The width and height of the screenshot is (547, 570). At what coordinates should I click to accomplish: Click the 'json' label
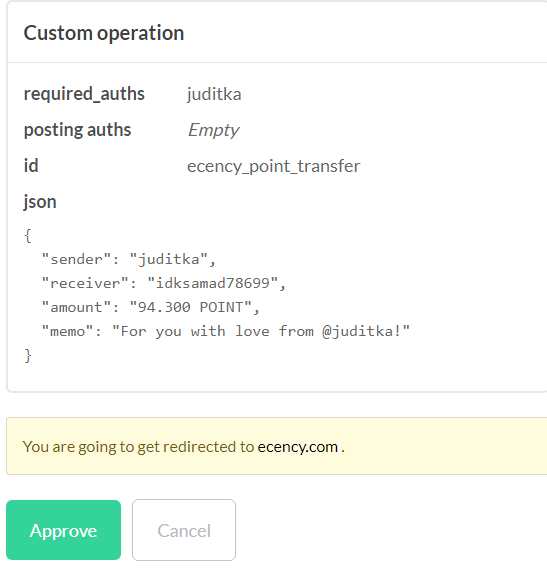click(x=40, y=202)
